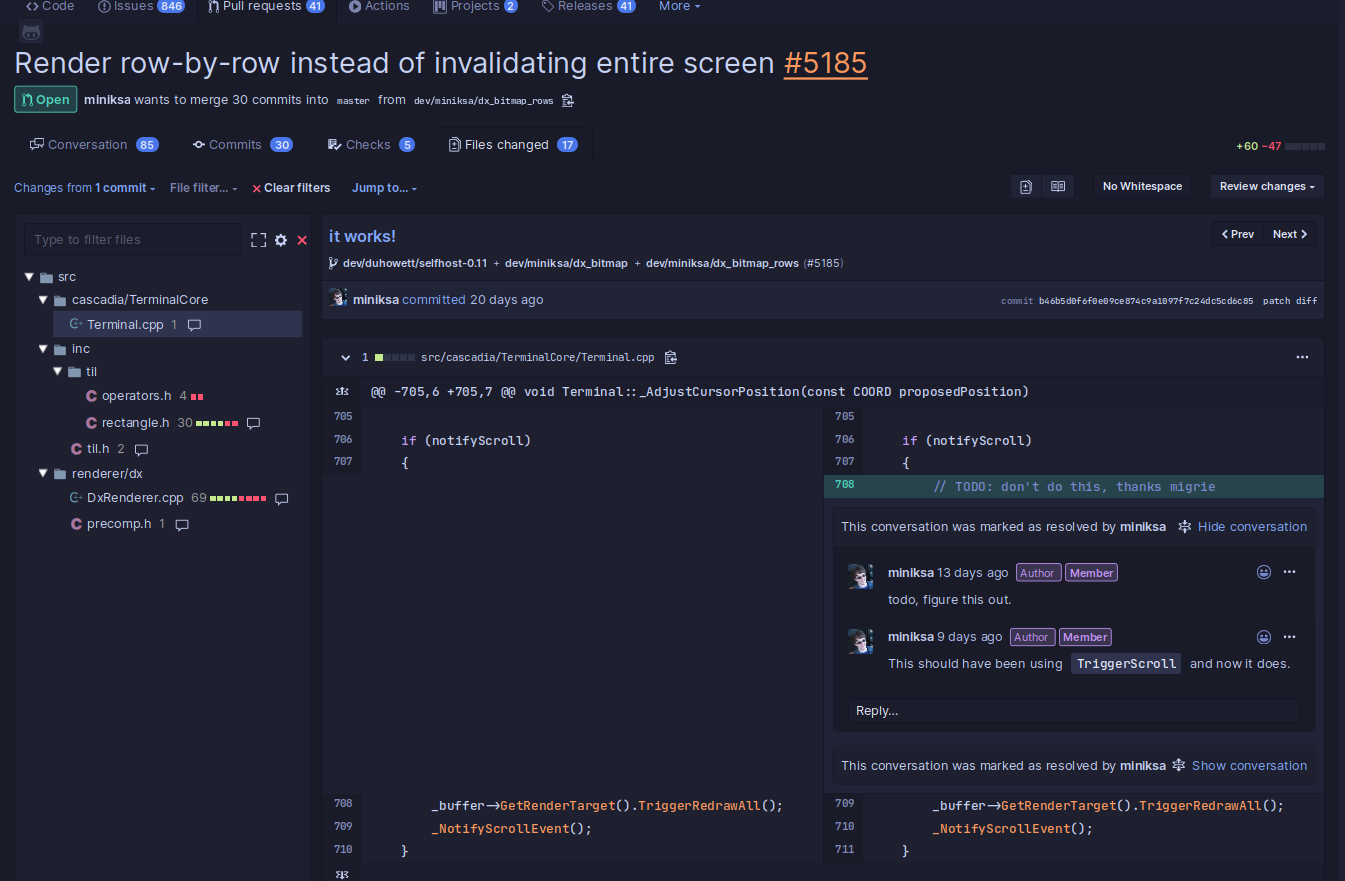Open the Conversation tab
This screenshot has height=881, width=1345.
point(94,145)
